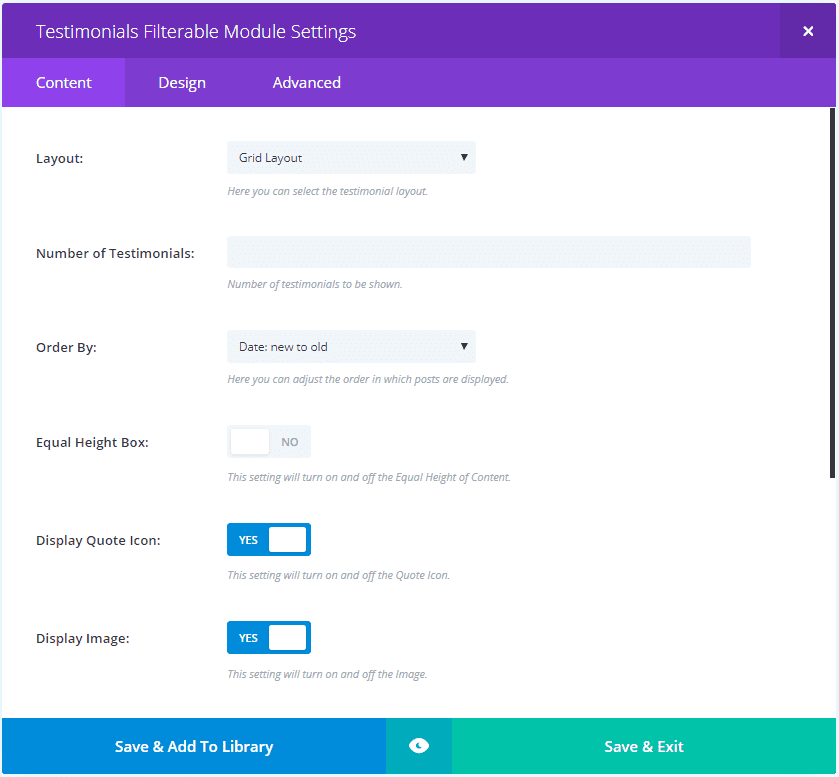Turn off the Display Image toggle

click(x=269, y=638)
